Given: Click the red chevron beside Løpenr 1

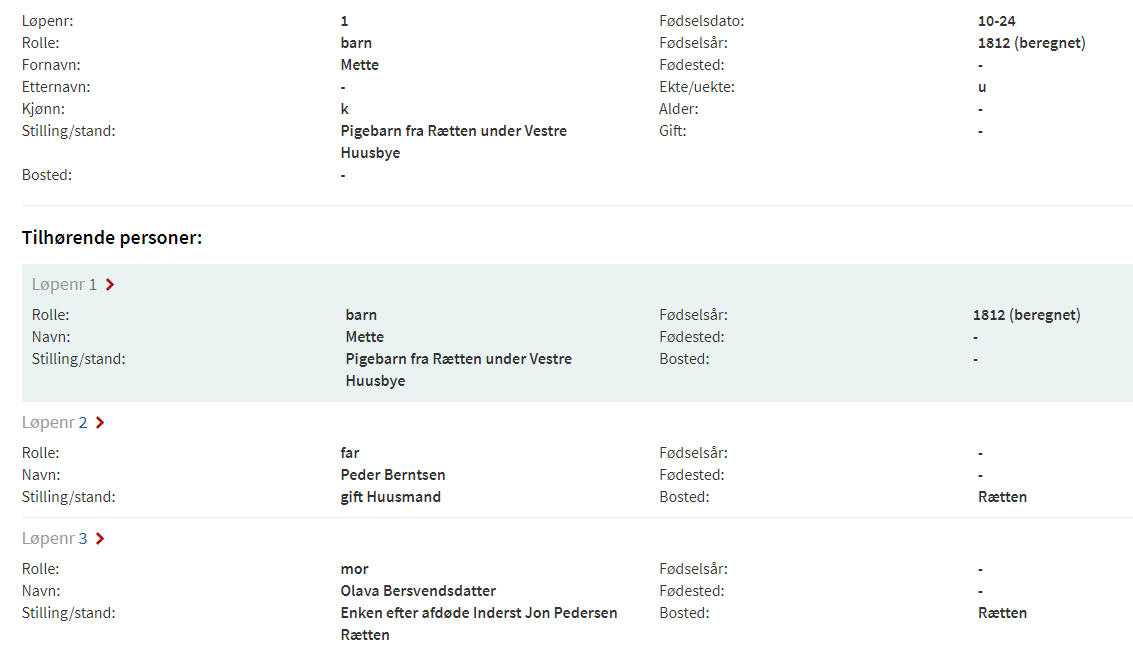Looking at the screenshot, I should click(110, 285).
